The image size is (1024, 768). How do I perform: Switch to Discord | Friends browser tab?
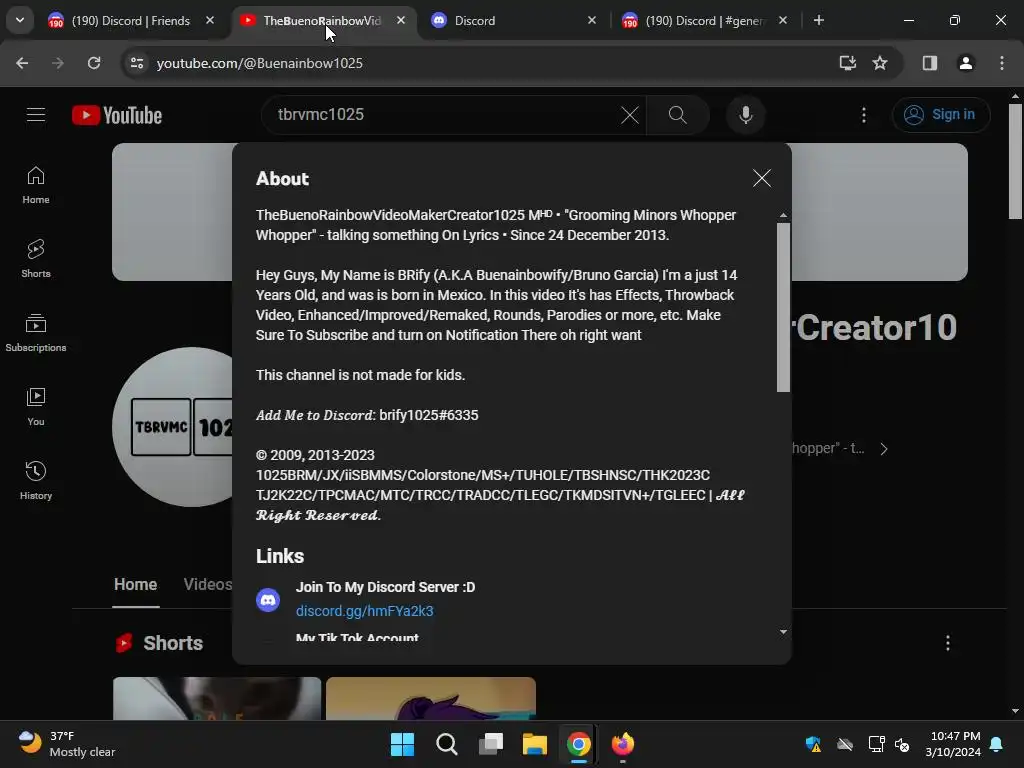pos(131,21)
